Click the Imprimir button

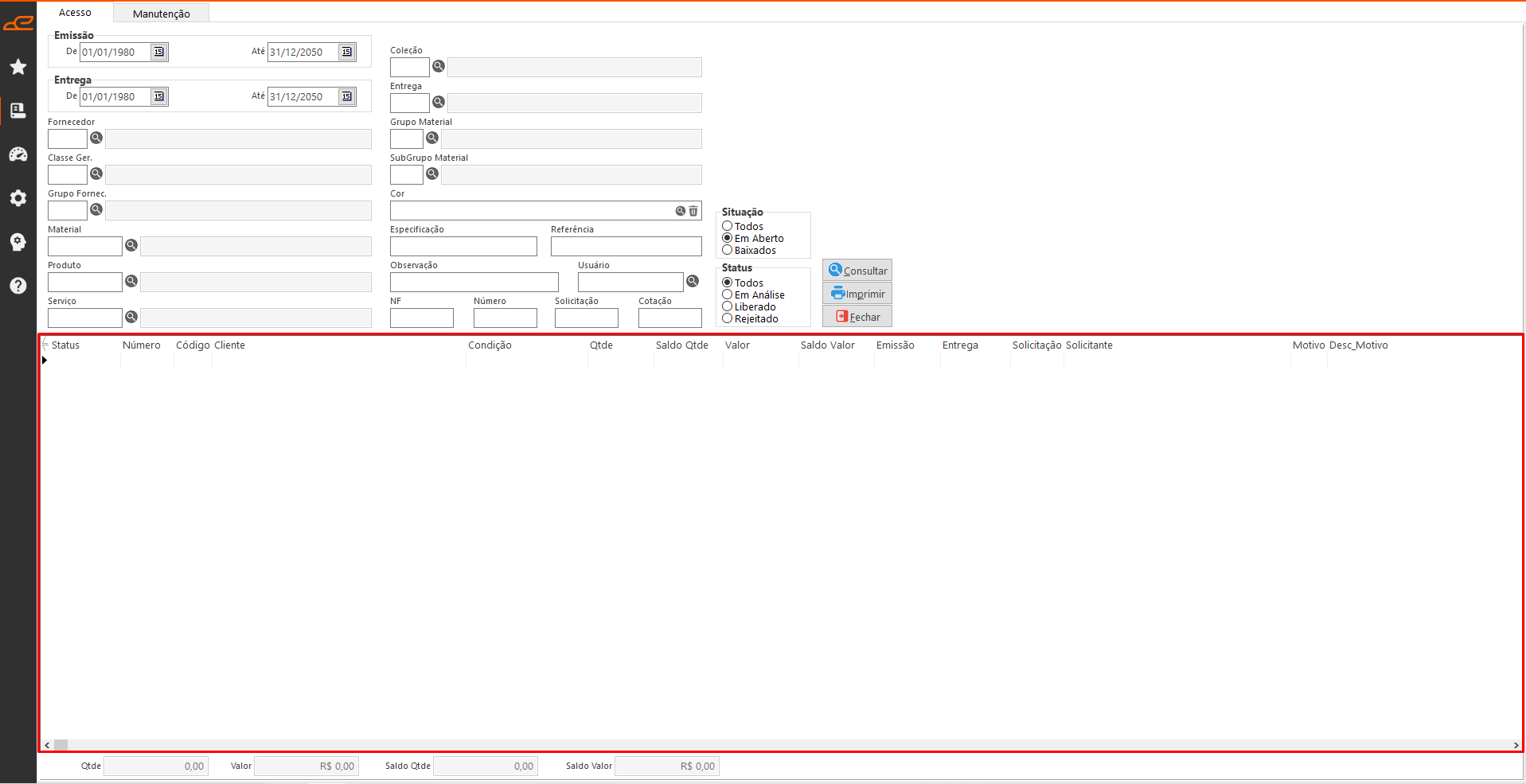tap(857, 294)
